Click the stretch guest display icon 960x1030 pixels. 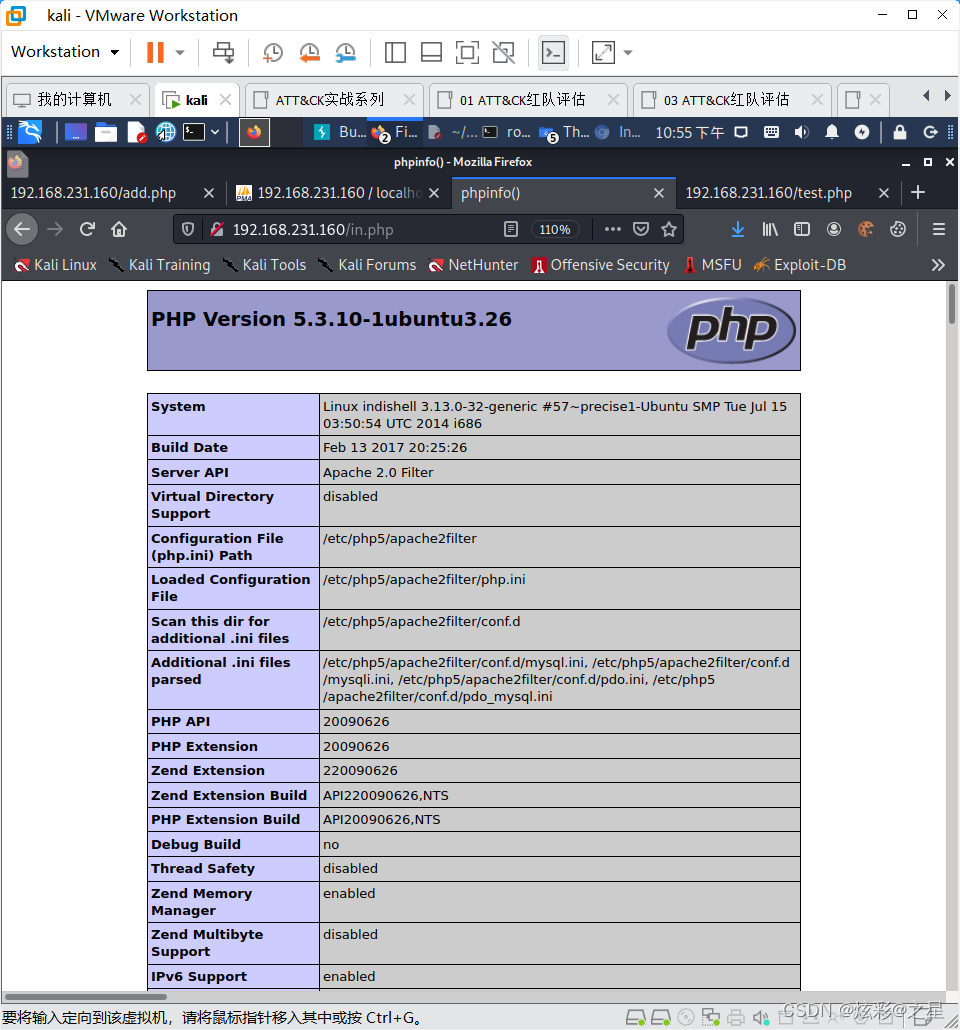pyautogui.click(x=603, y=53)
